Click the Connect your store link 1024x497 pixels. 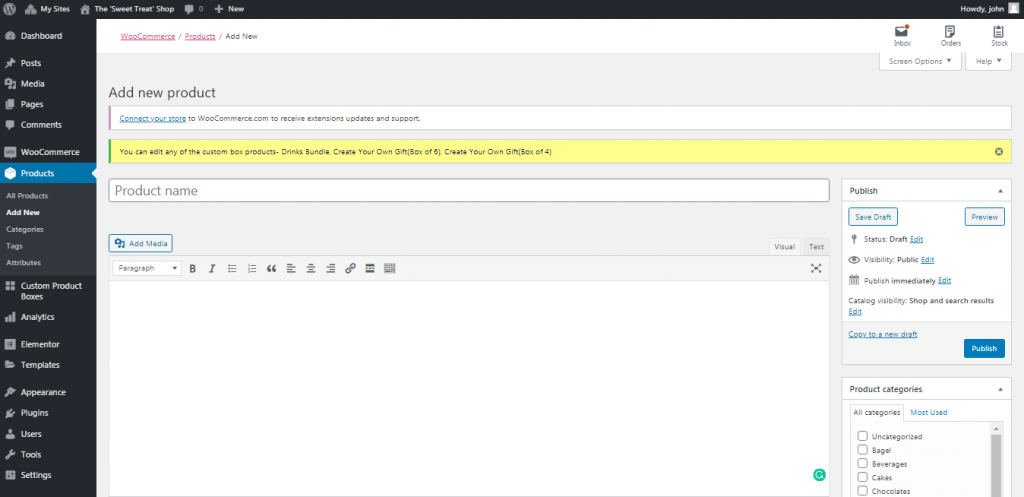(153, 119)
